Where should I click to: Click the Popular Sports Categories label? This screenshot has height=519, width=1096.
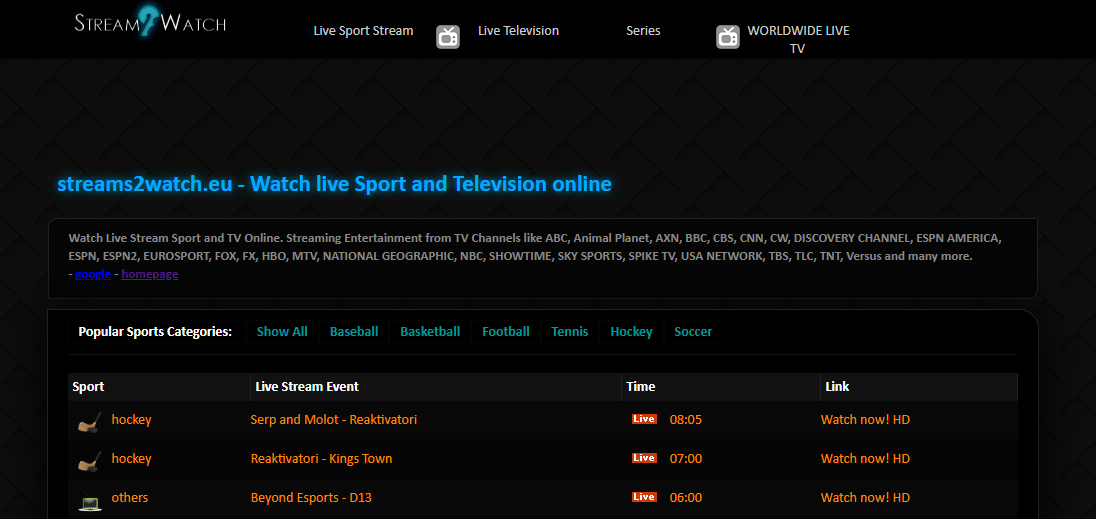(x=155, y=332)
